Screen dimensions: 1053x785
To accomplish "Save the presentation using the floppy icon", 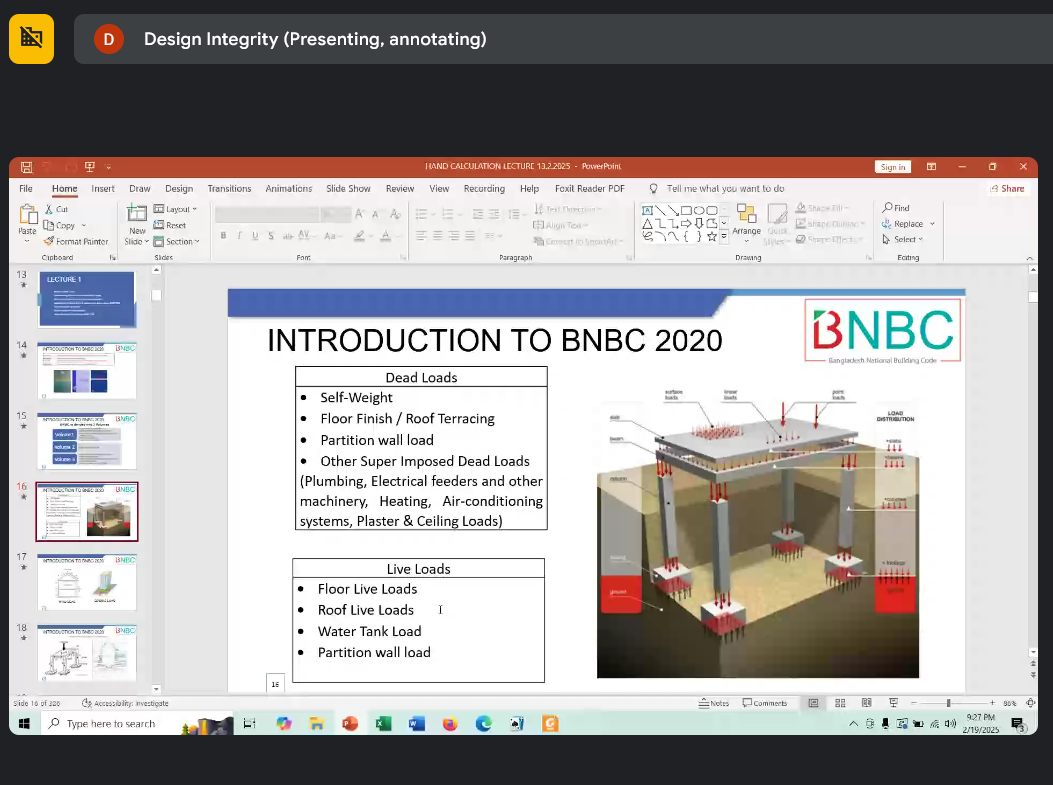I will point(26,167).
